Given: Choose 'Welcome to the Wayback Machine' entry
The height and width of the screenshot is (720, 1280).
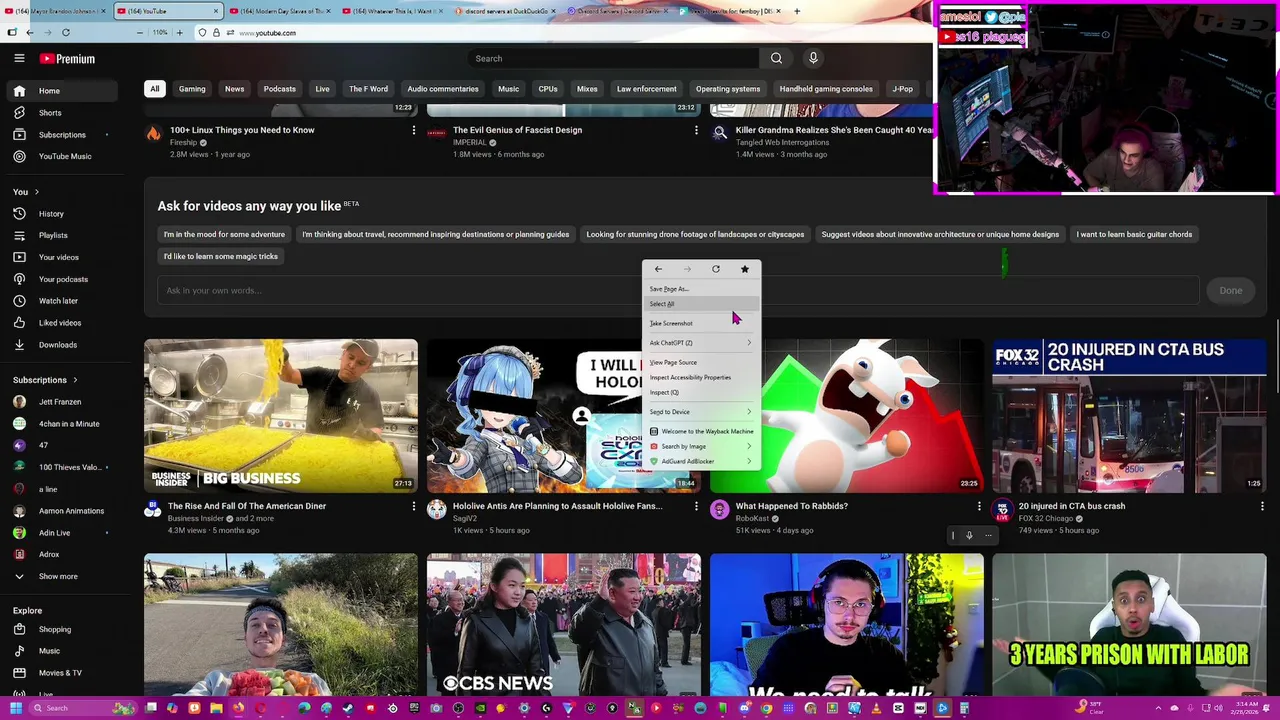Looking at the screenshot, I should click(x=701, y=431).
